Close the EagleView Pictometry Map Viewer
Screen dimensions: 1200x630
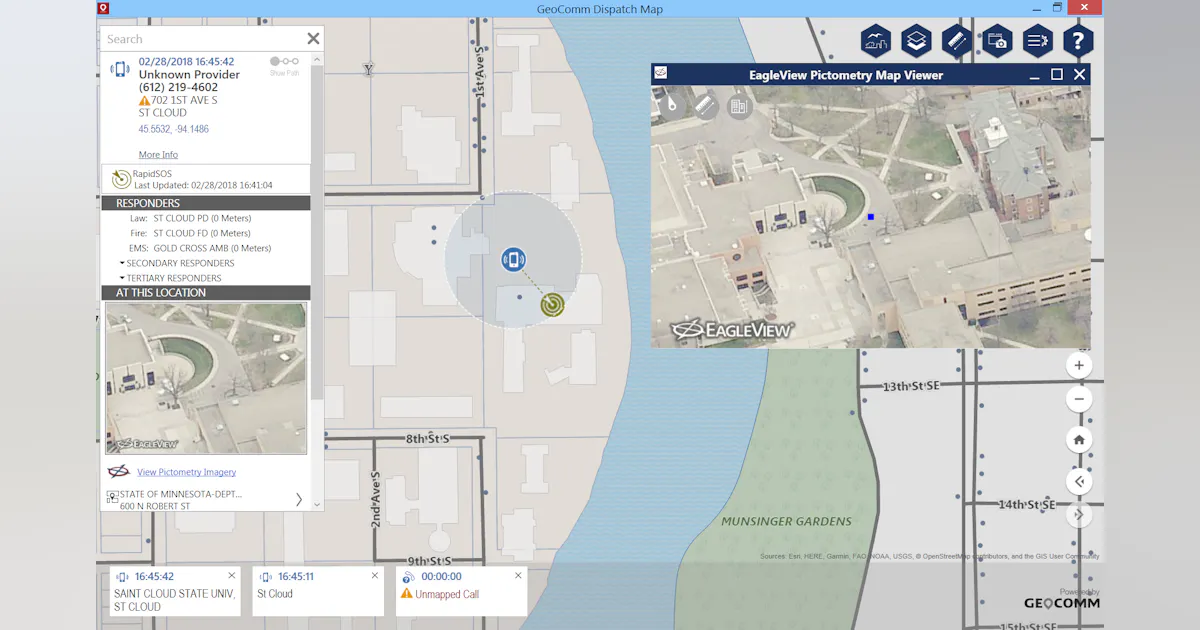coord(1079,75)
